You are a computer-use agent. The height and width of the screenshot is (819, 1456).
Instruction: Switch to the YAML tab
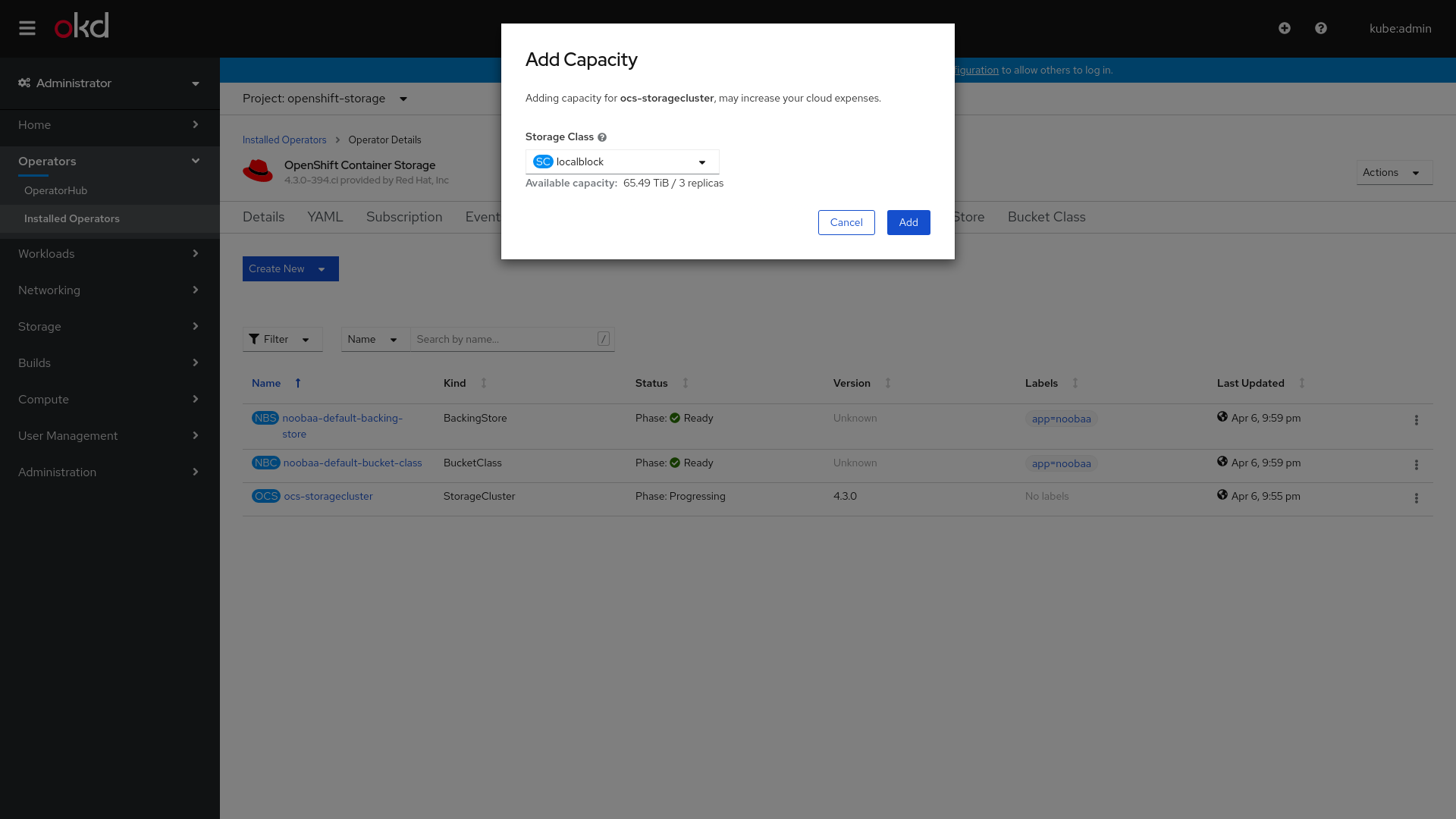coord(325,217)
